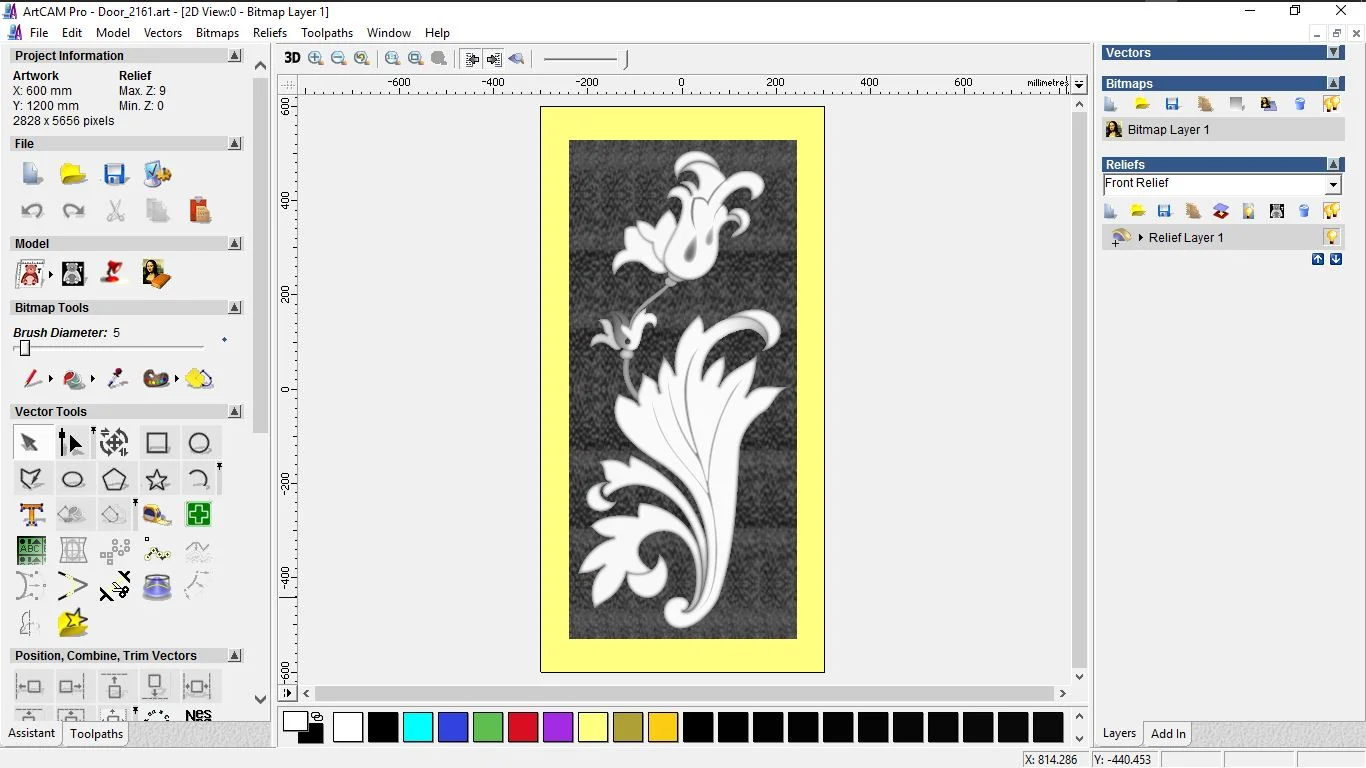The height and width of the screenshot is (768, 1366).
Task: Toggle all bitmap layers visibility bulbs
Action: tap(1331, 104)
